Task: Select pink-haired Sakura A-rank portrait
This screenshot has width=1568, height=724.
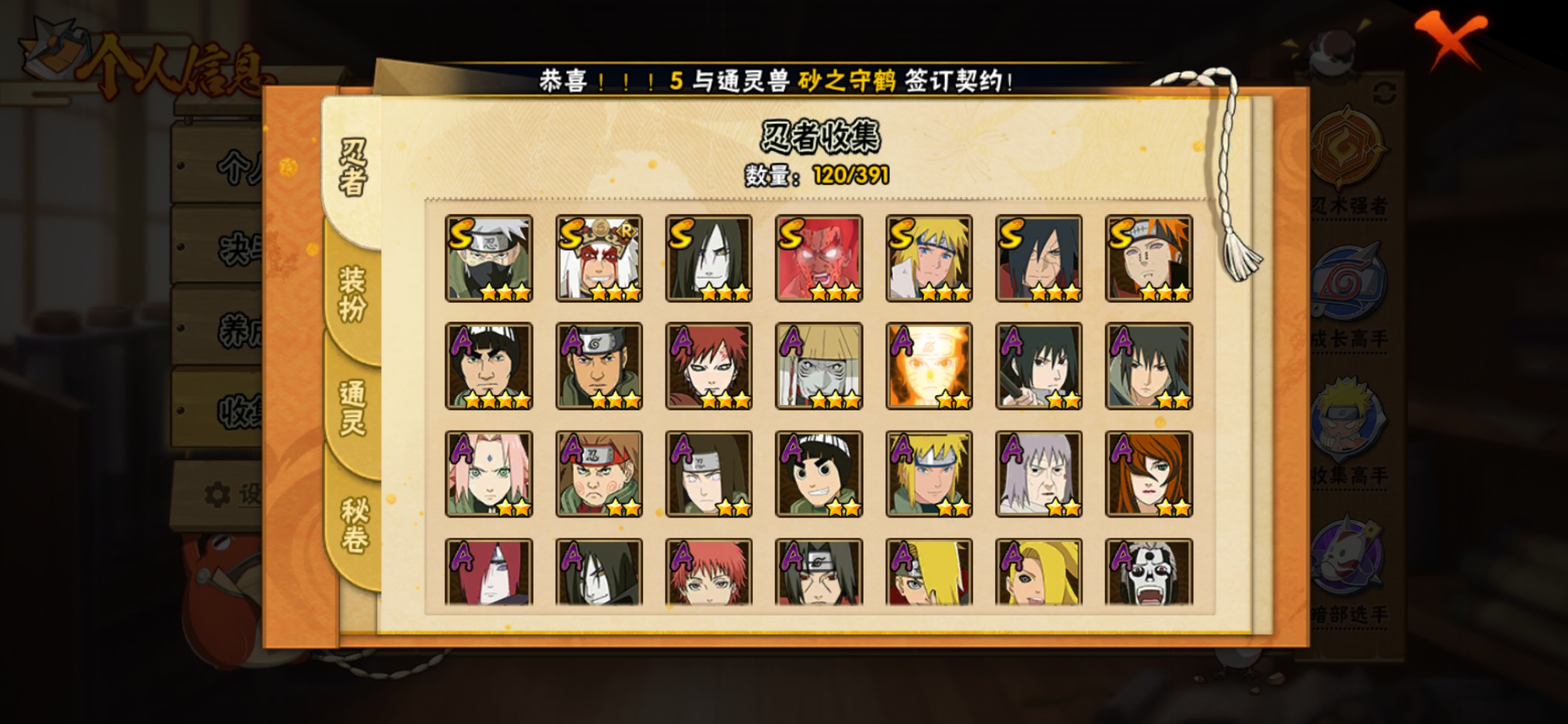Action: click(x=489, y=474)
